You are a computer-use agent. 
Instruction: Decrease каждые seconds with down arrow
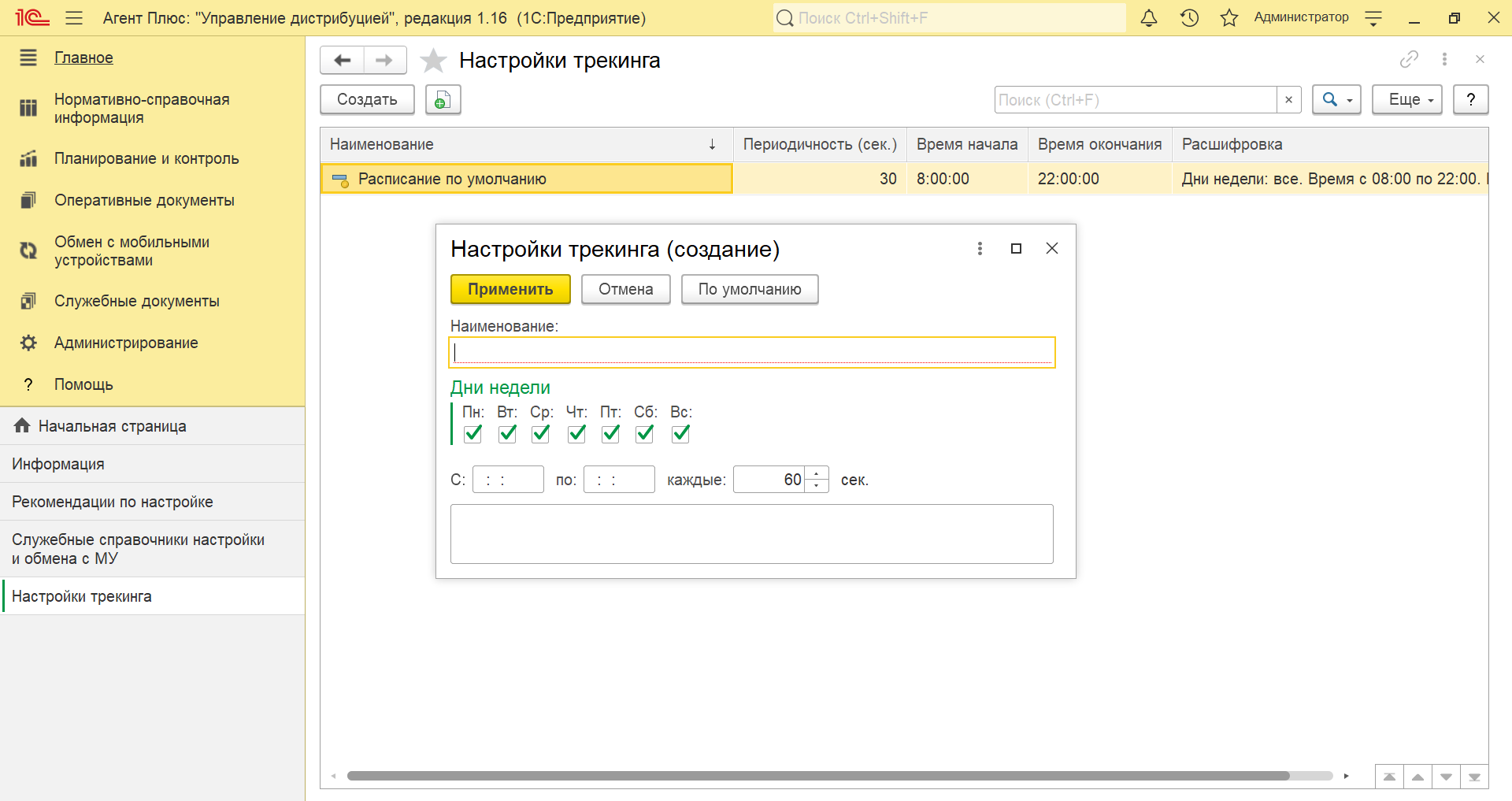817,486
